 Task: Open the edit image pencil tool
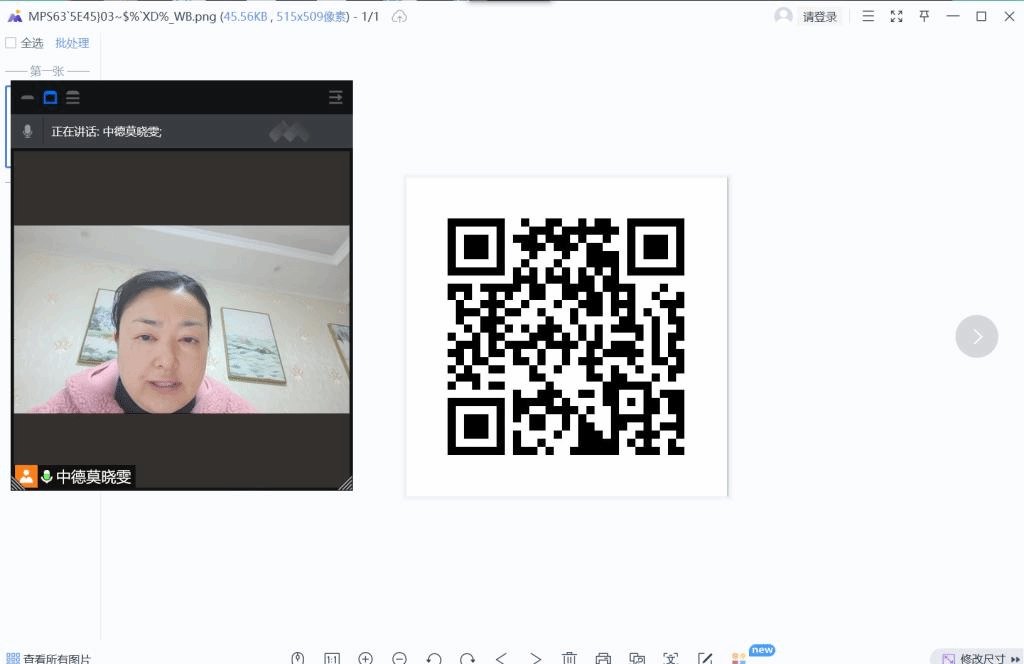[x=705, y=658]
